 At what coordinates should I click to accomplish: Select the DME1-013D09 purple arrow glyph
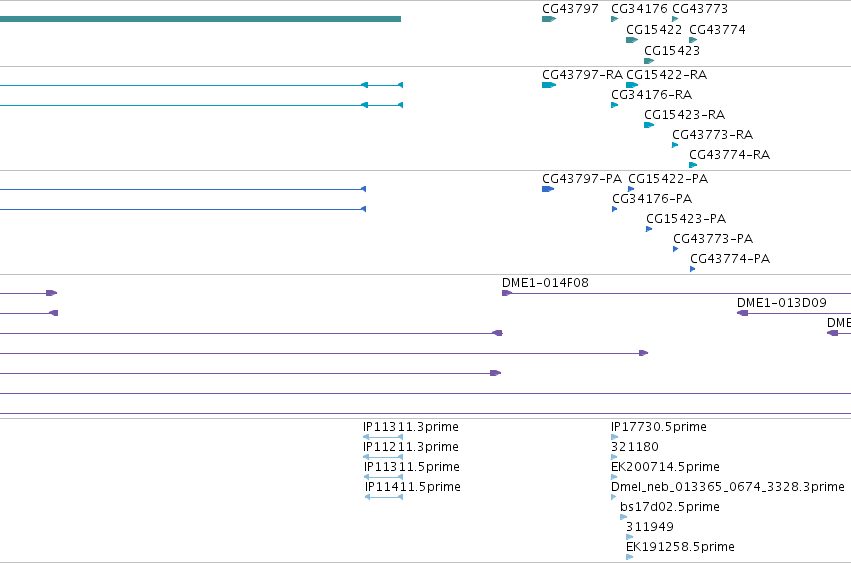coord(742,313)
